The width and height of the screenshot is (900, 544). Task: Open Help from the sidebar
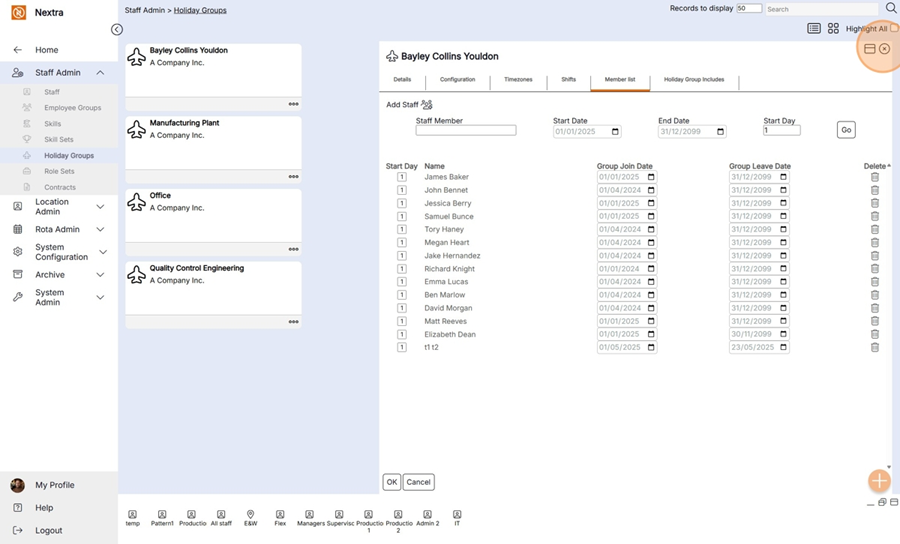pyautogui.click(x=44, y=508)
